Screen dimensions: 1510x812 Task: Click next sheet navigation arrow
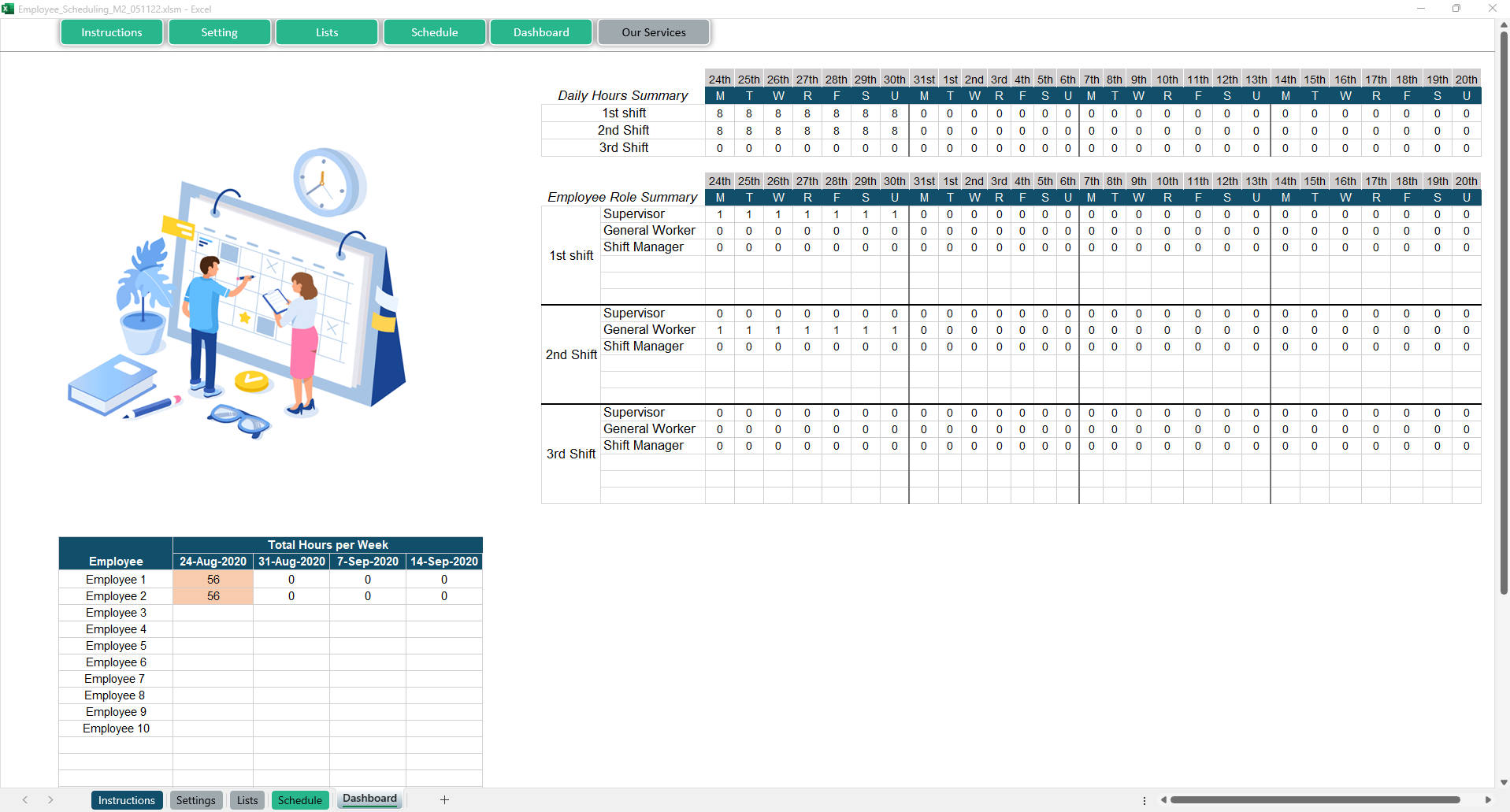click(50, 799)
